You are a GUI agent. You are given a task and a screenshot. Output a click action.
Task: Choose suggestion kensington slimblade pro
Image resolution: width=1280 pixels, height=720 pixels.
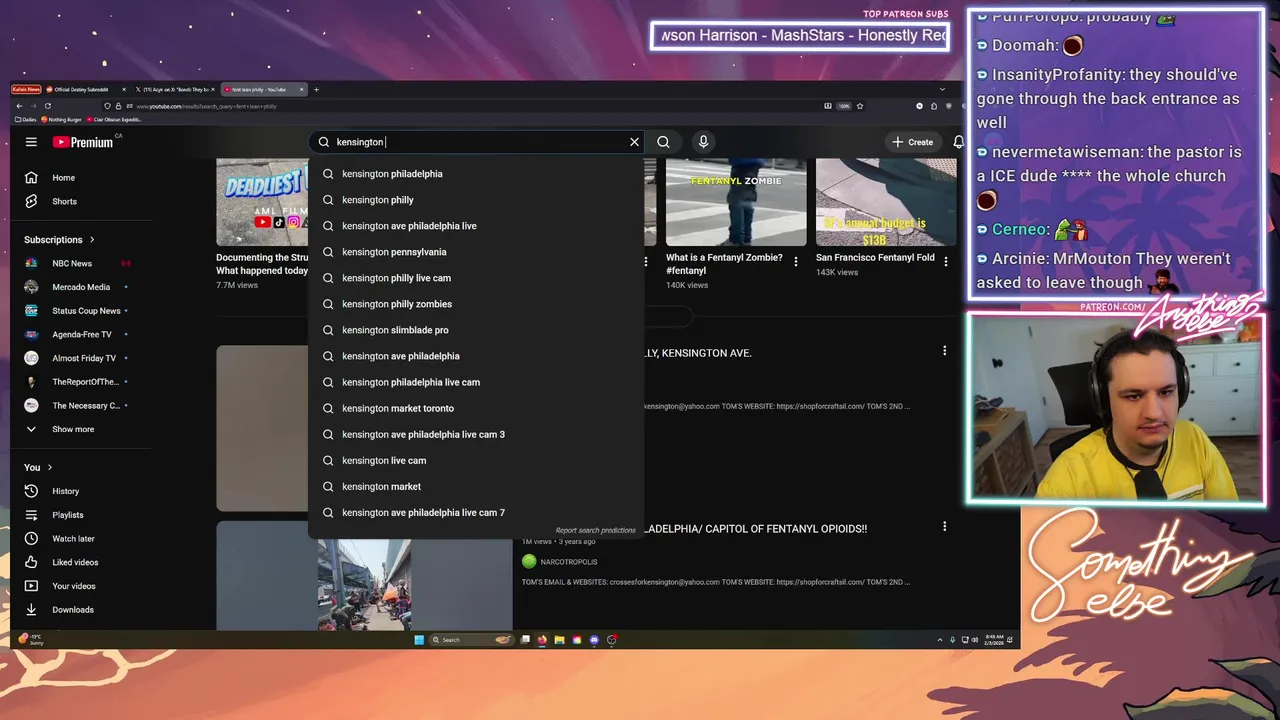[x=476, y=330]
